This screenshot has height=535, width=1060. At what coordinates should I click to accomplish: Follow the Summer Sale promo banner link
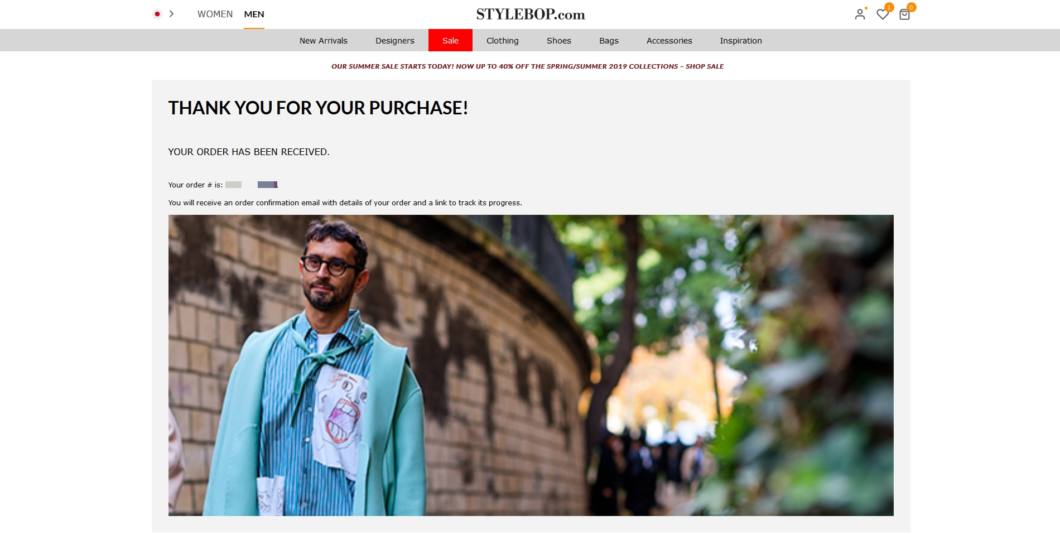(527, 66)
